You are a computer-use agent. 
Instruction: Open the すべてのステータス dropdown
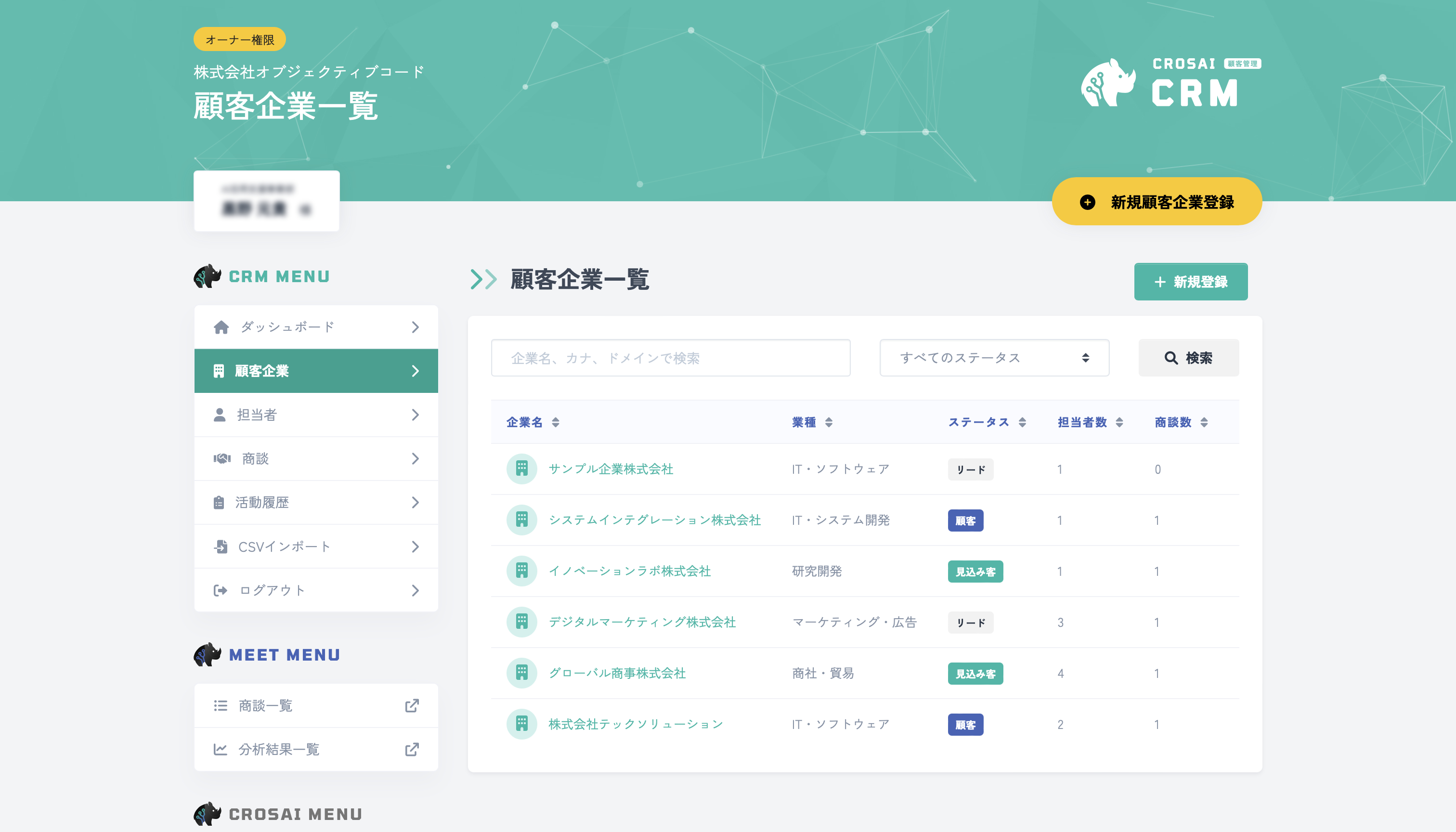pyautogui.click(x=994, y=358)
